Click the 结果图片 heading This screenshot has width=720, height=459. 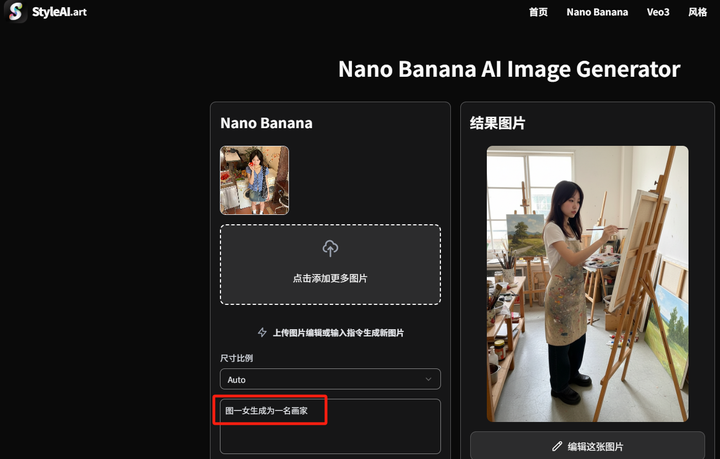point(497,123)
